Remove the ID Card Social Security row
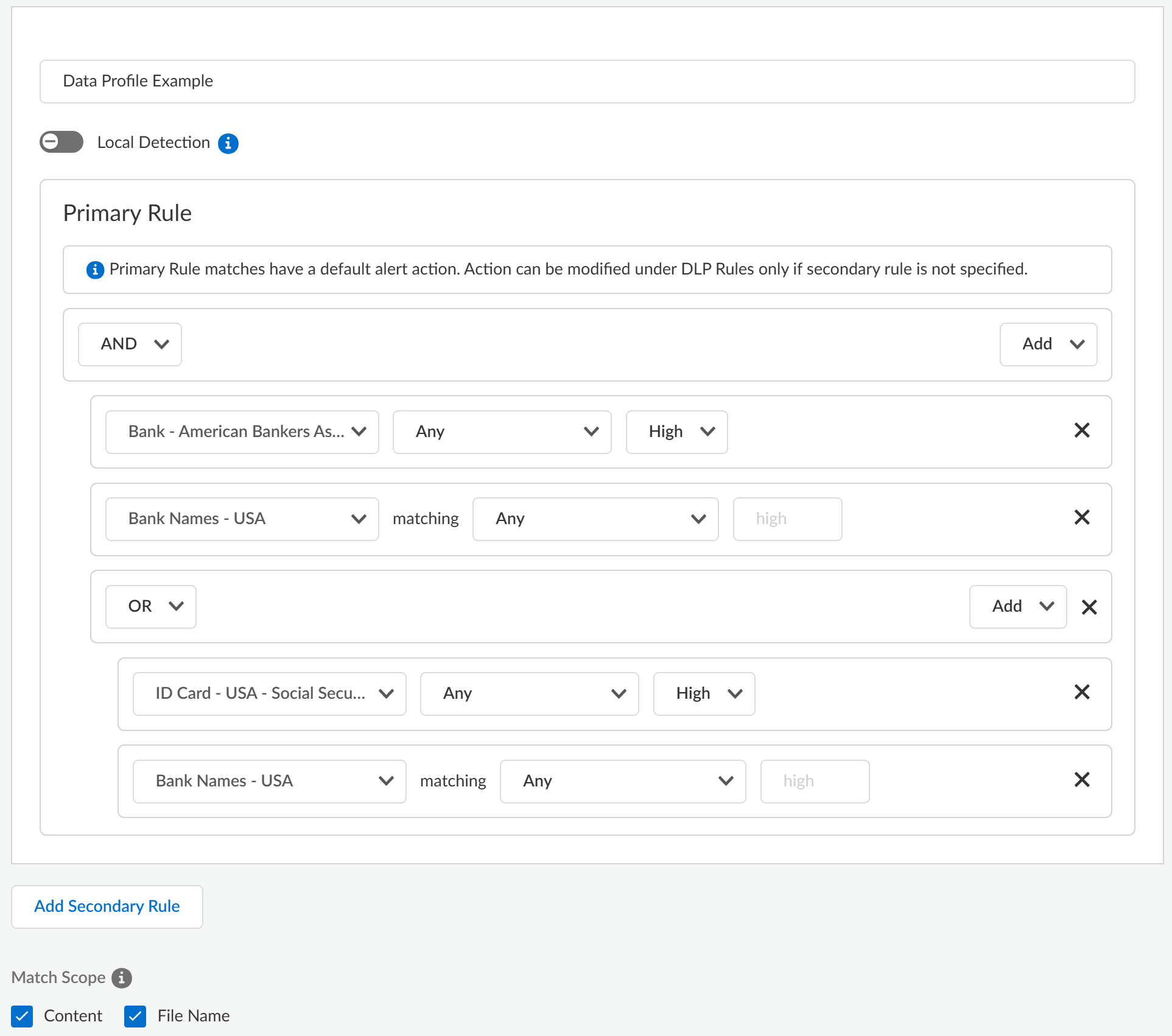 [x=1081, y=692]
